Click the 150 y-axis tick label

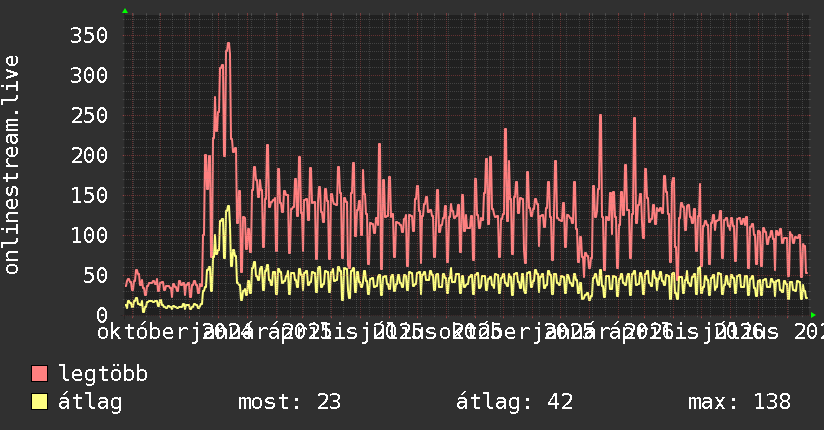pyautogui.click(x=89, y=196)
